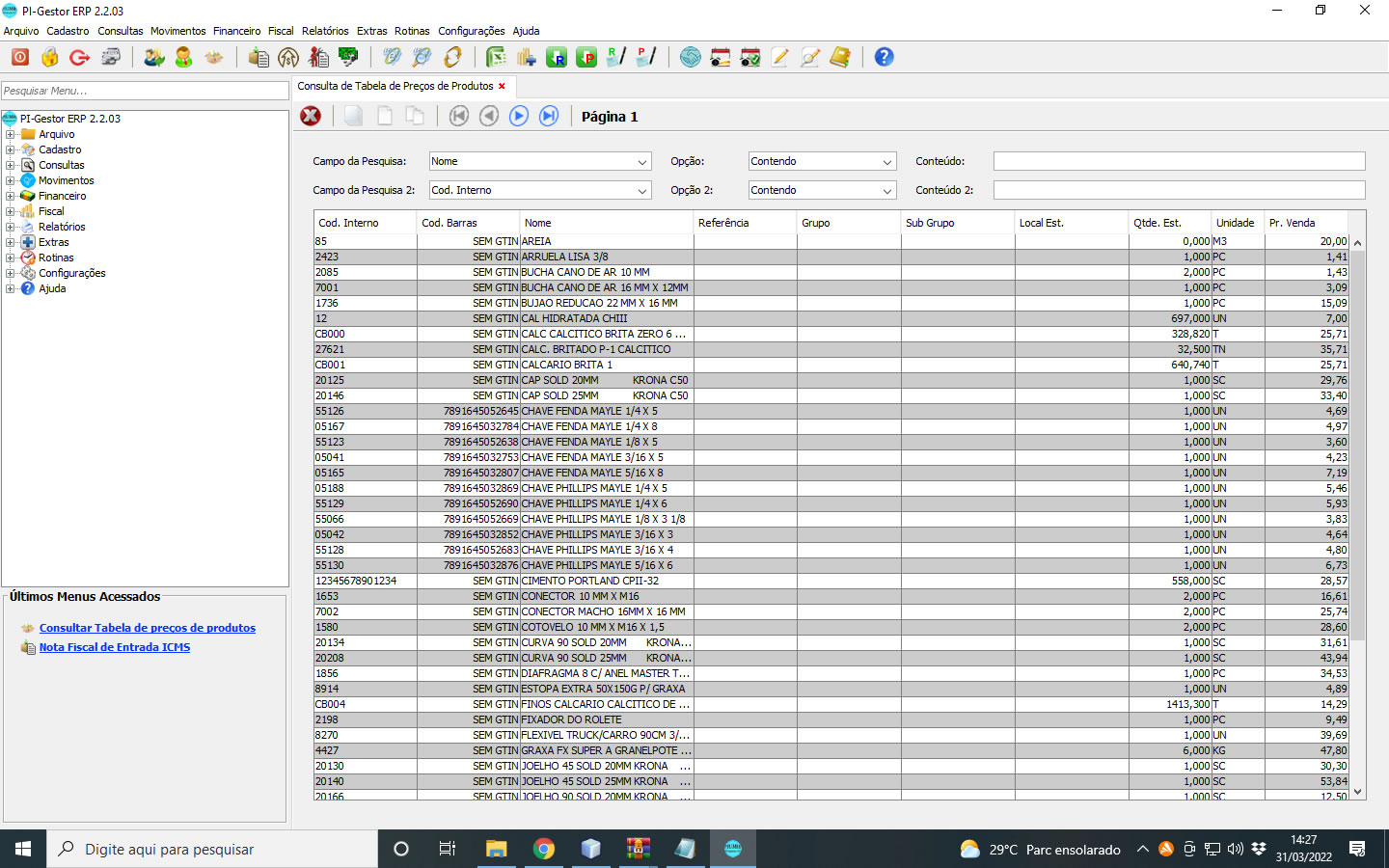Open the Ajuda menu
1389x868 pixels.
(526, 31)
